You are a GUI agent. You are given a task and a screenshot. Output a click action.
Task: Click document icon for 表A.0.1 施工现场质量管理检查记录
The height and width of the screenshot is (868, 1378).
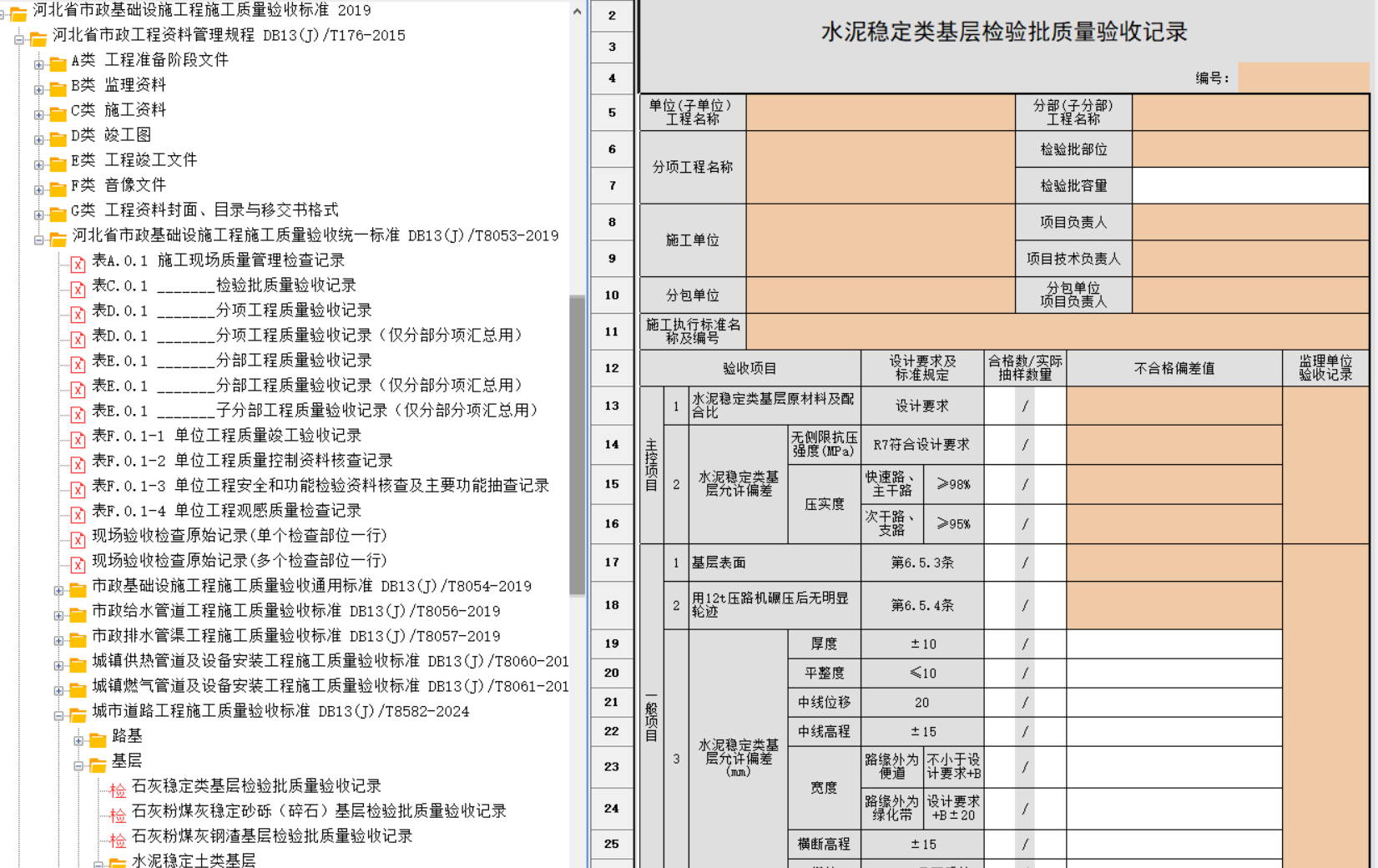(x=78, y=265)
